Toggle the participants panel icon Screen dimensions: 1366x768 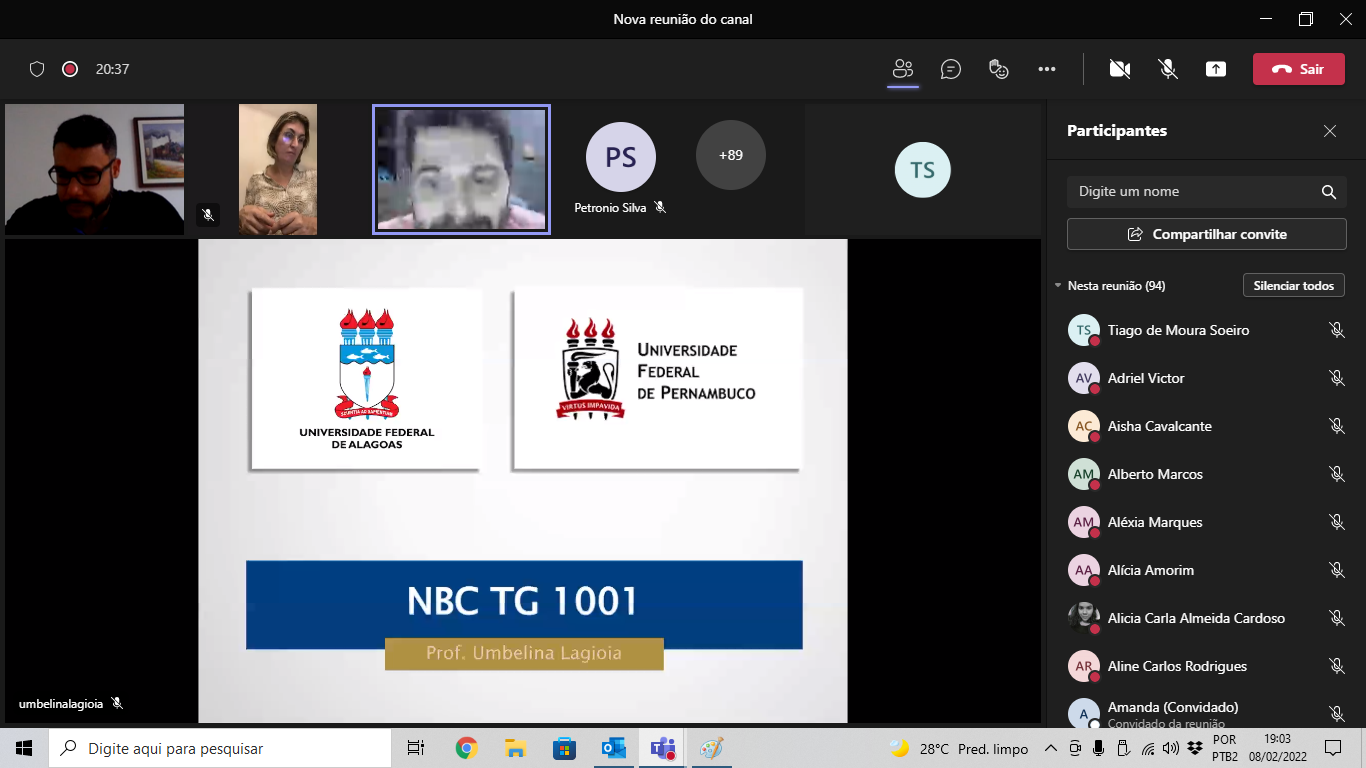[x=903, y=69]
